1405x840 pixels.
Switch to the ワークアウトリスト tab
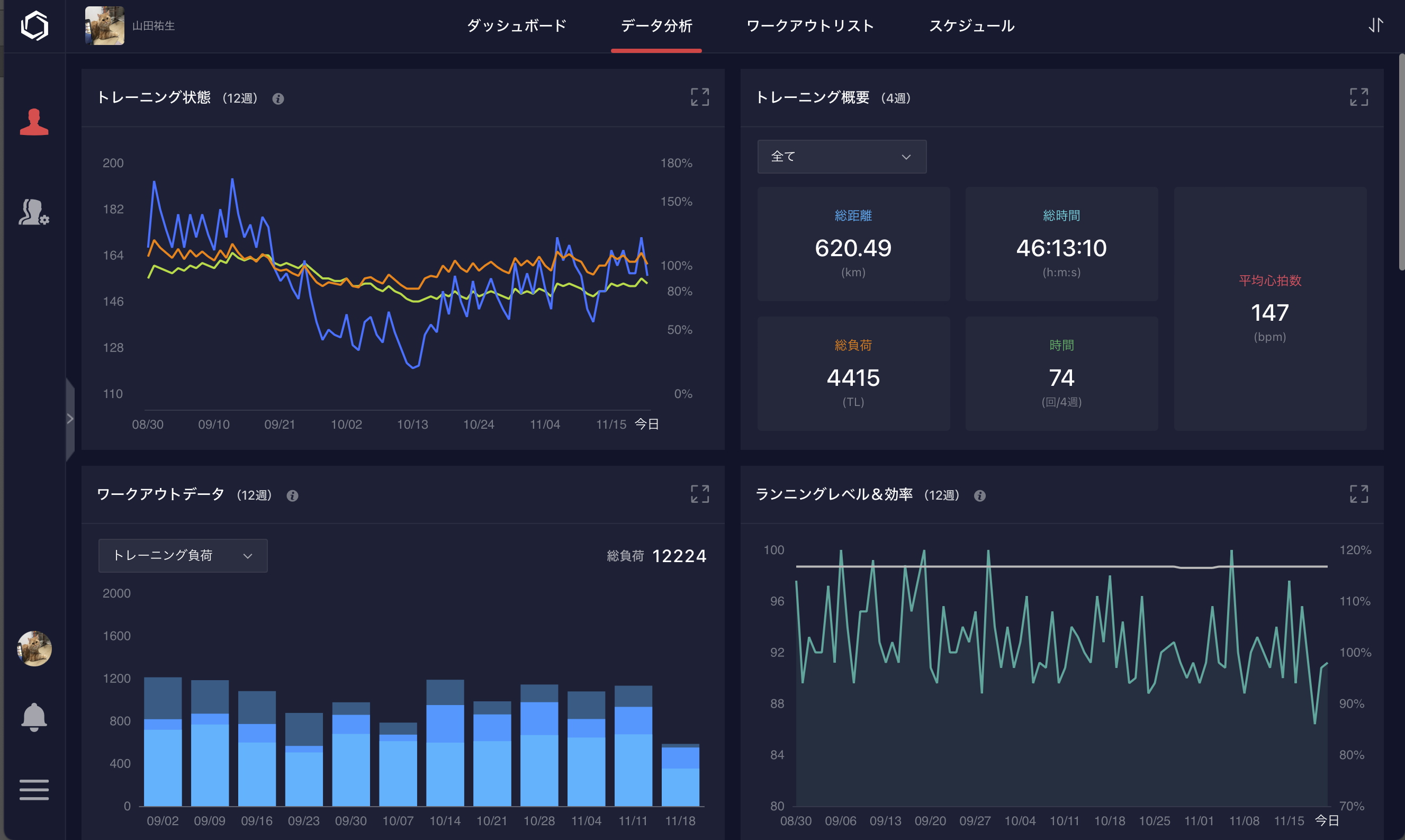810,25
